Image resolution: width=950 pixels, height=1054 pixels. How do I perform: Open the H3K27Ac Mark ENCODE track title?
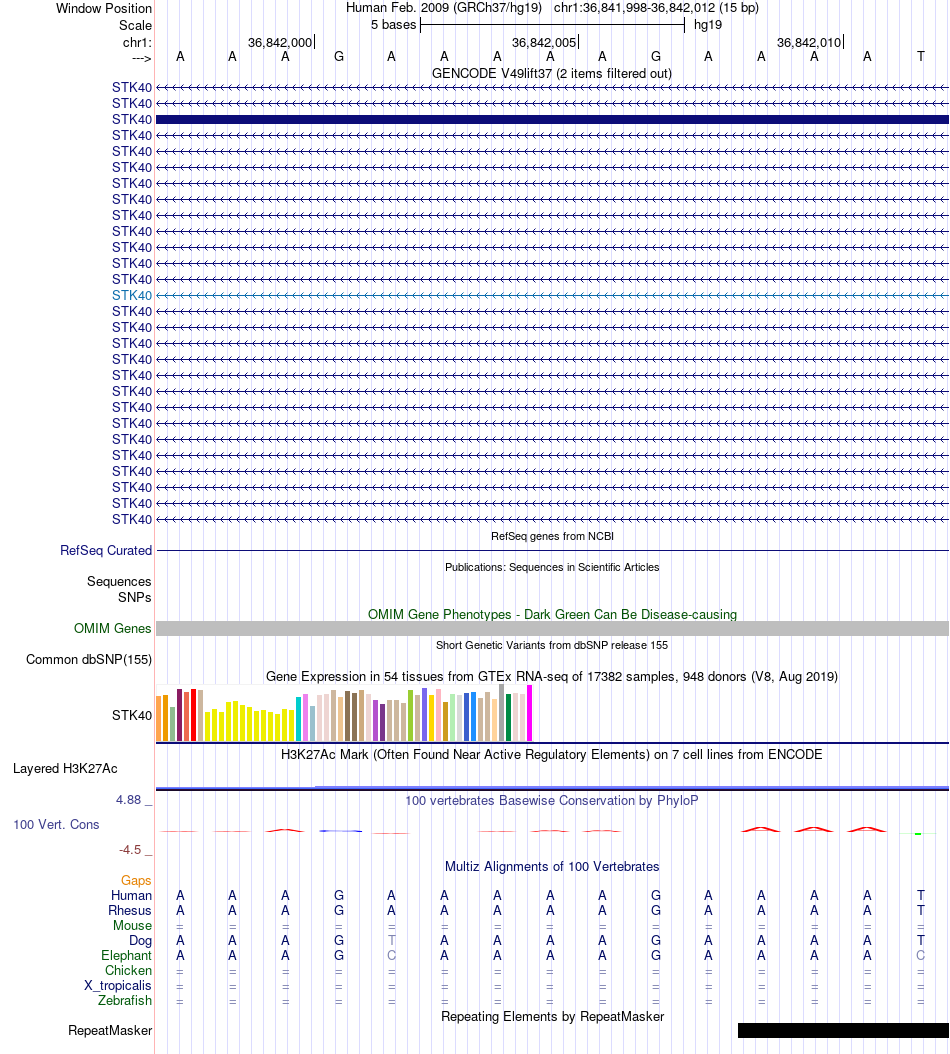click(551, 755)
